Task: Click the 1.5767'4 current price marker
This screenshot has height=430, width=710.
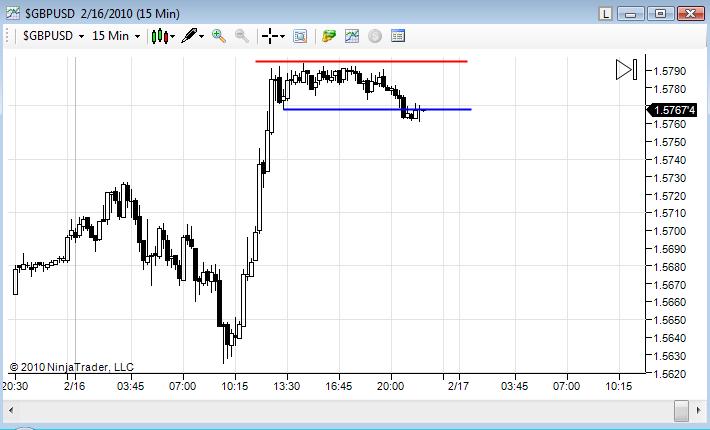Action: coord(672,110)
